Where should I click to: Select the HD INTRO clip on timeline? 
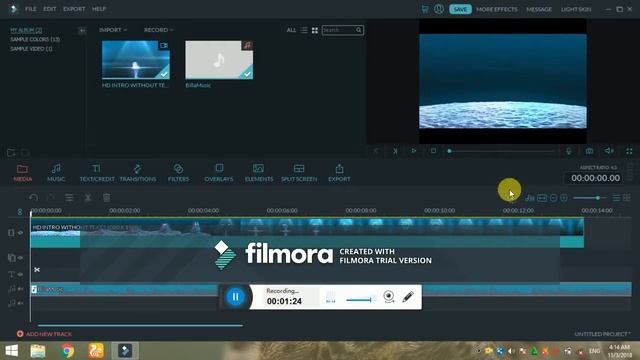pyautogui.click(x=307, y=233)
